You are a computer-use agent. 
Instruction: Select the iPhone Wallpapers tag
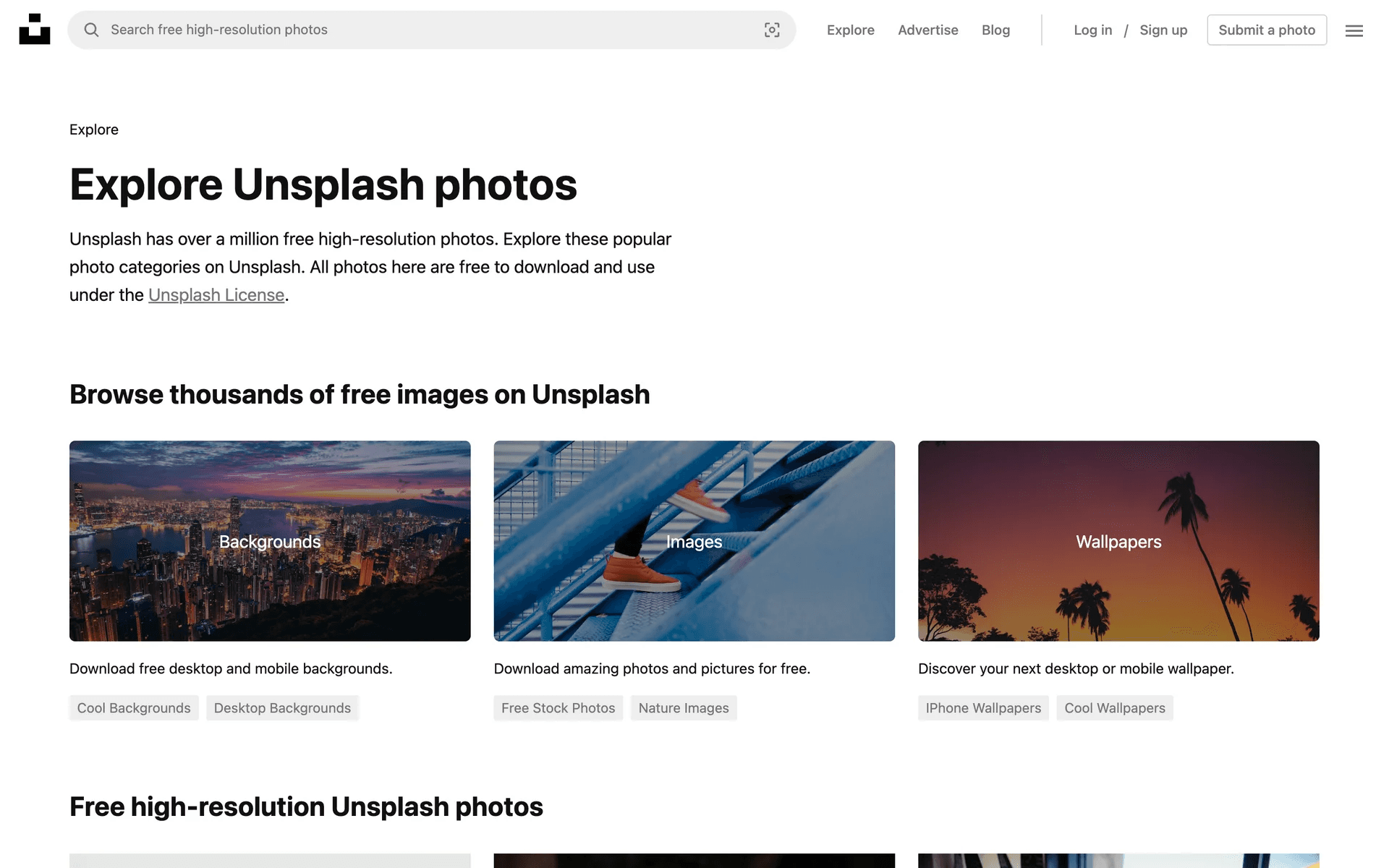[982, 708]
